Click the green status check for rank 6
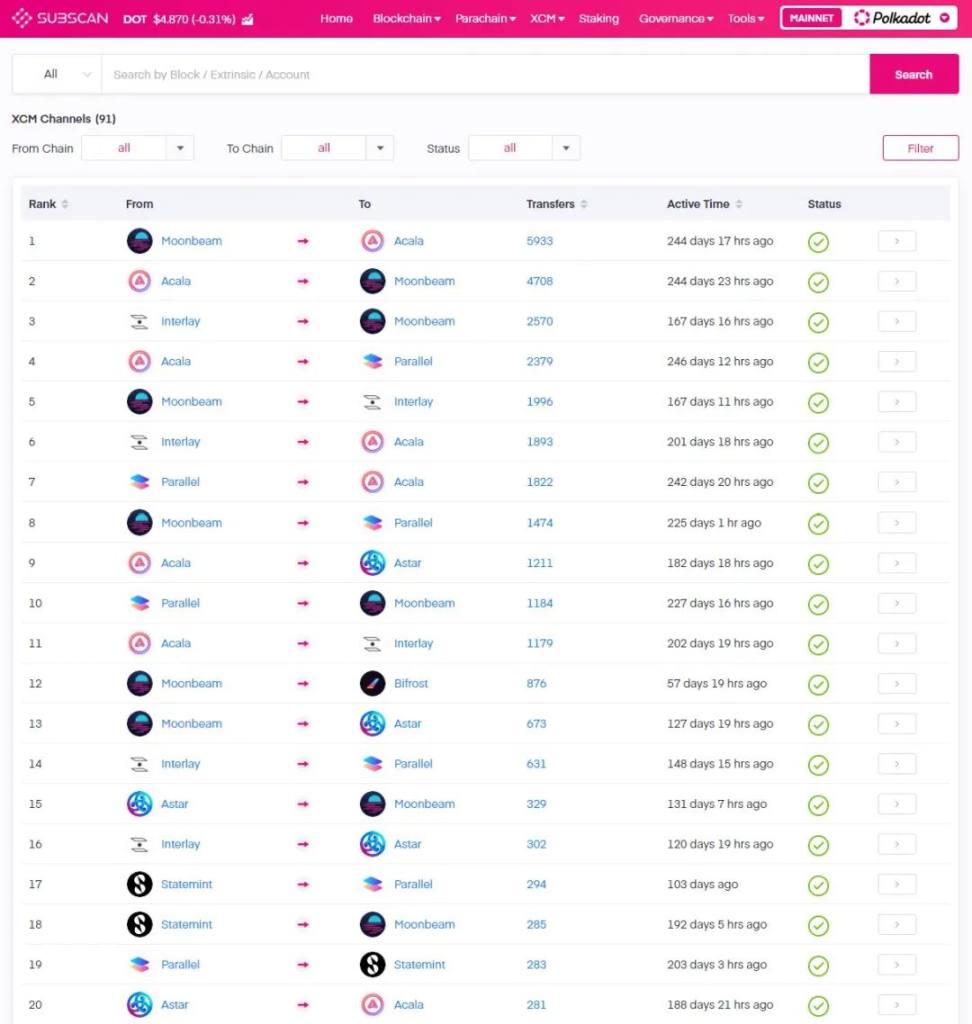This screenshot has height=1024, width=972. click(x=818, y=443)
